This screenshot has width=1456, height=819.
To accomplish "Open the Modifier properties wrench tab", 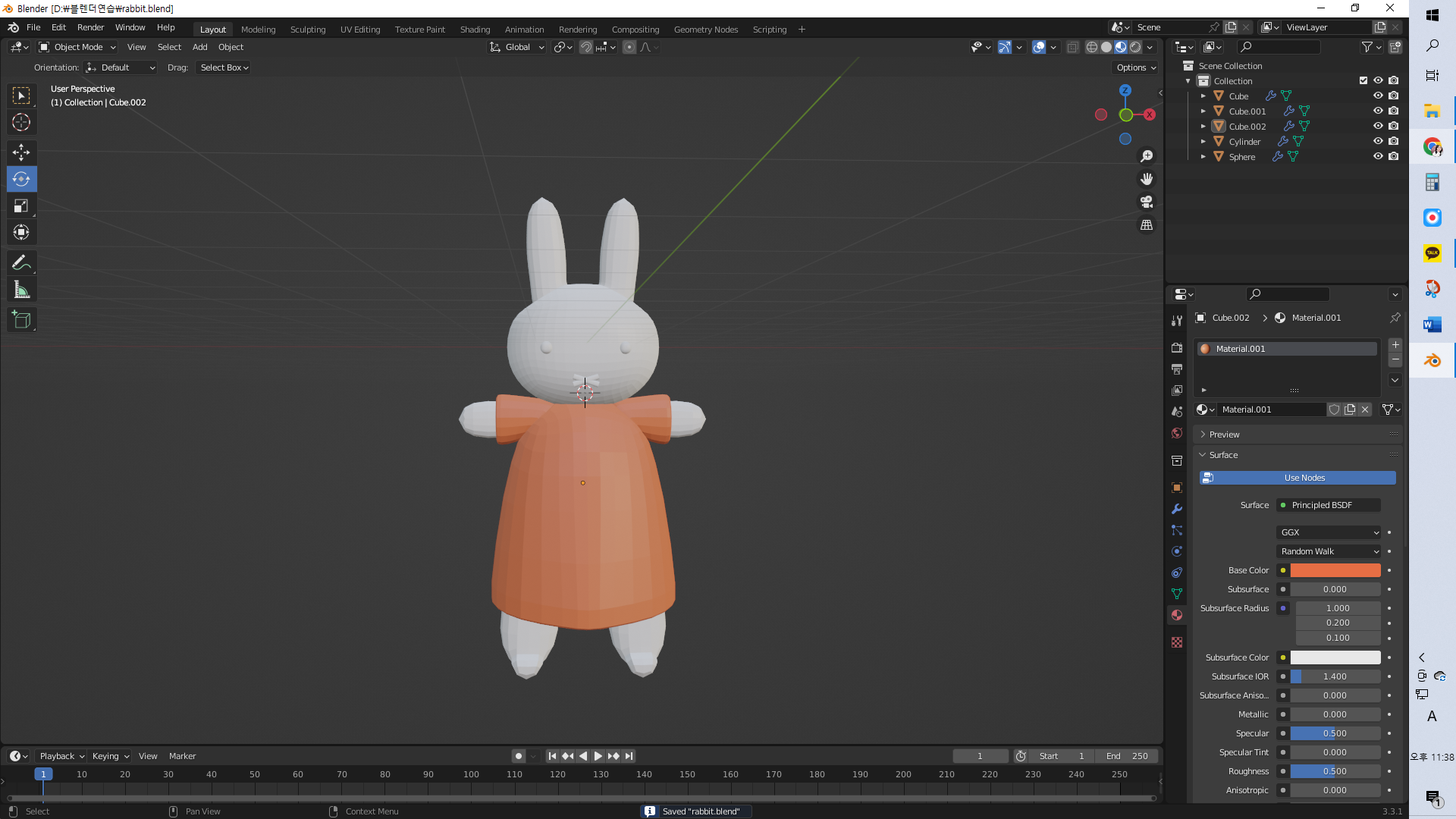I will [1177, 509].
